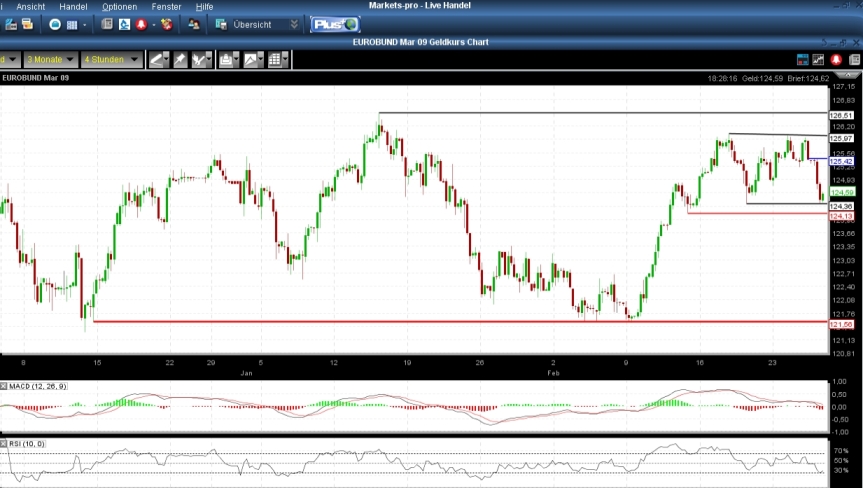Viewport: 863px width, 488px height.
Task: Open the partially visible leftmost chart dropdown
Action: [9, 59]
